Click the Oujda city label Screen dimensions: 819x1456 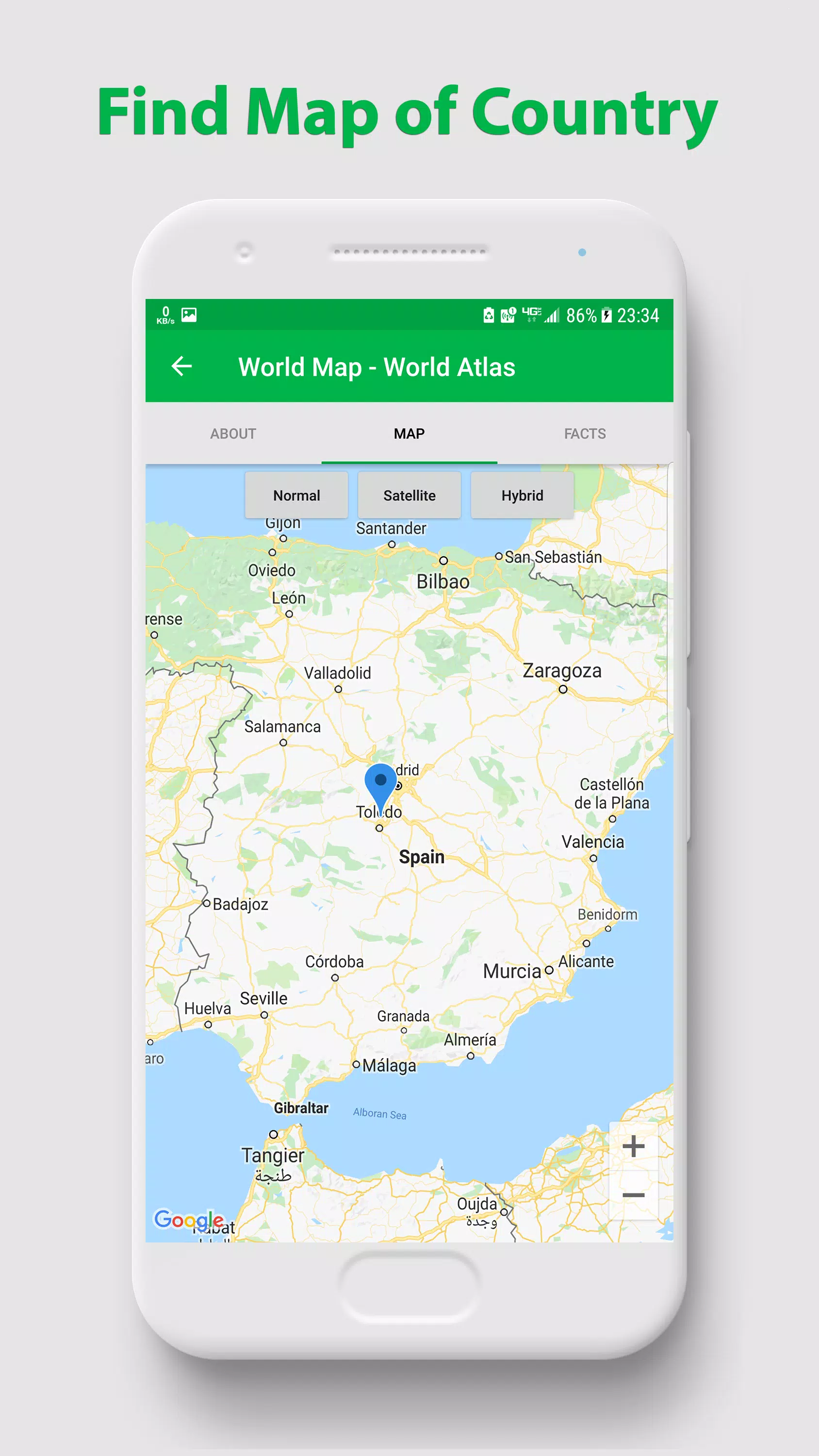click(x=477, y=1205)
